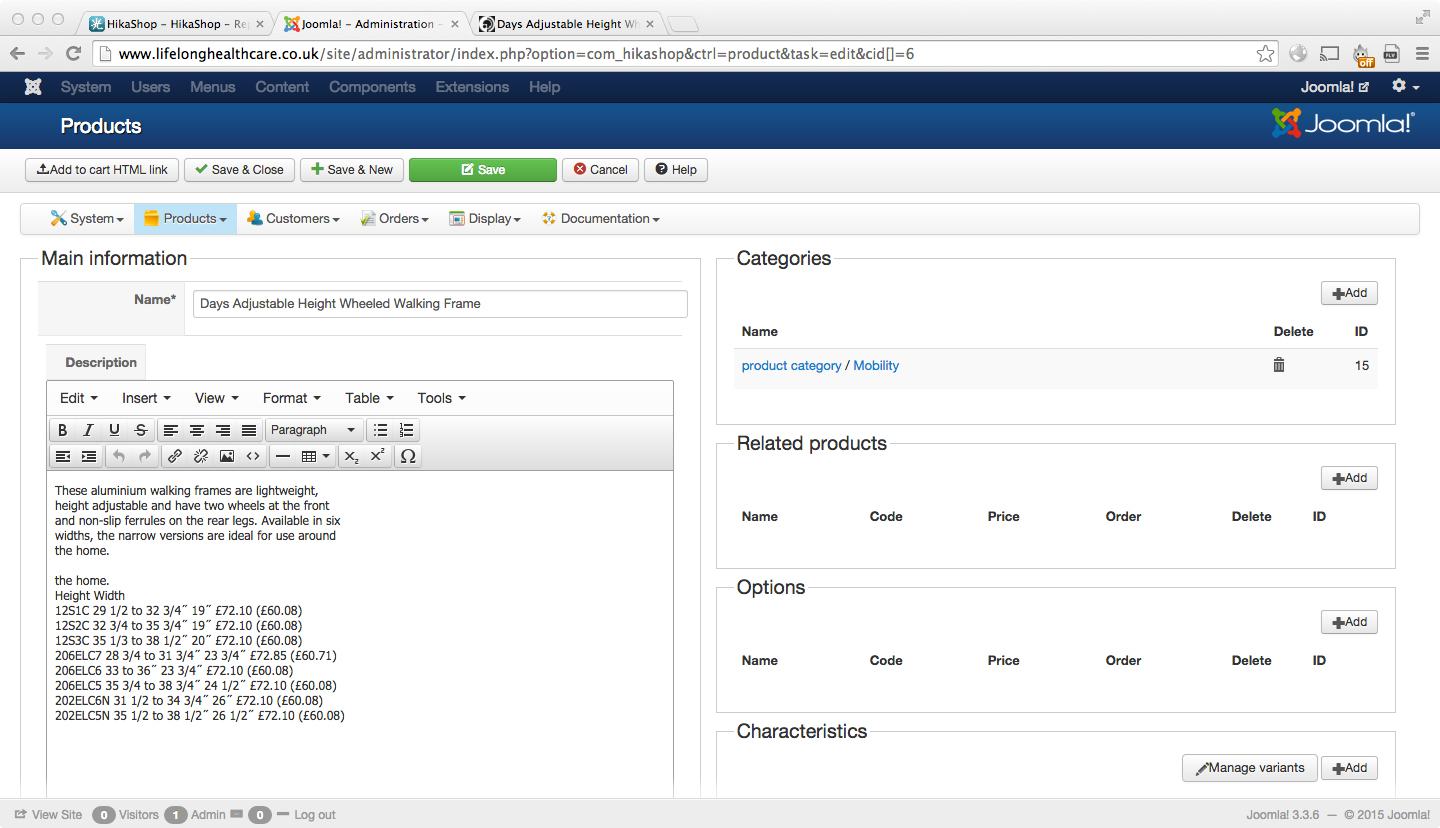This screenshot has height=828, width=1440.
Task: Switch to the HikaShop browser tab
Action: [x=177, y=24]
